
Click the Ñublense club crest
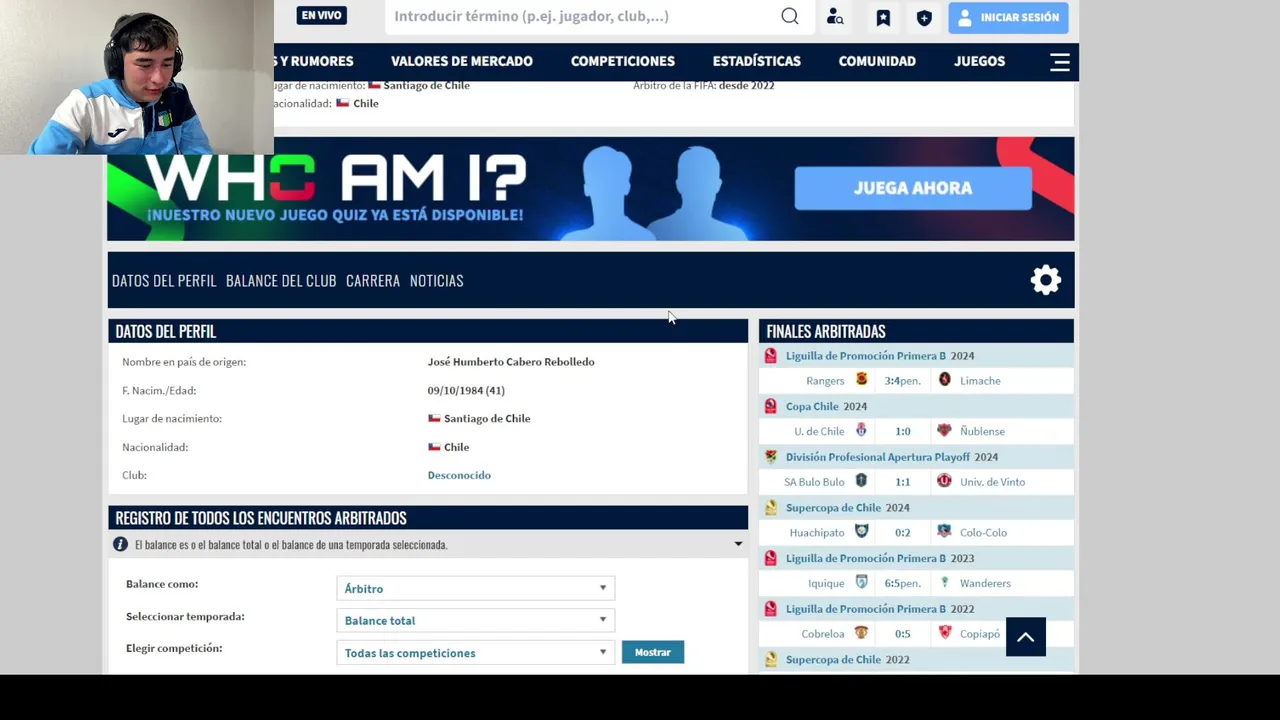click(x=944, y=430)
